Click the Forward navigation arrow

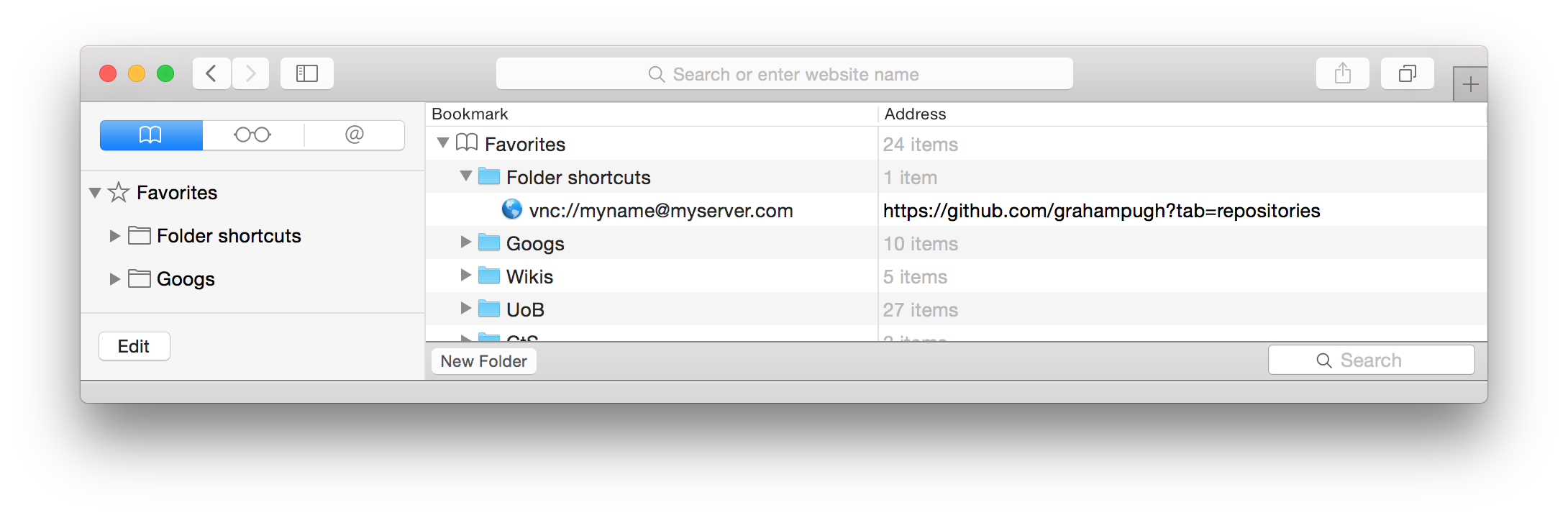250,73
